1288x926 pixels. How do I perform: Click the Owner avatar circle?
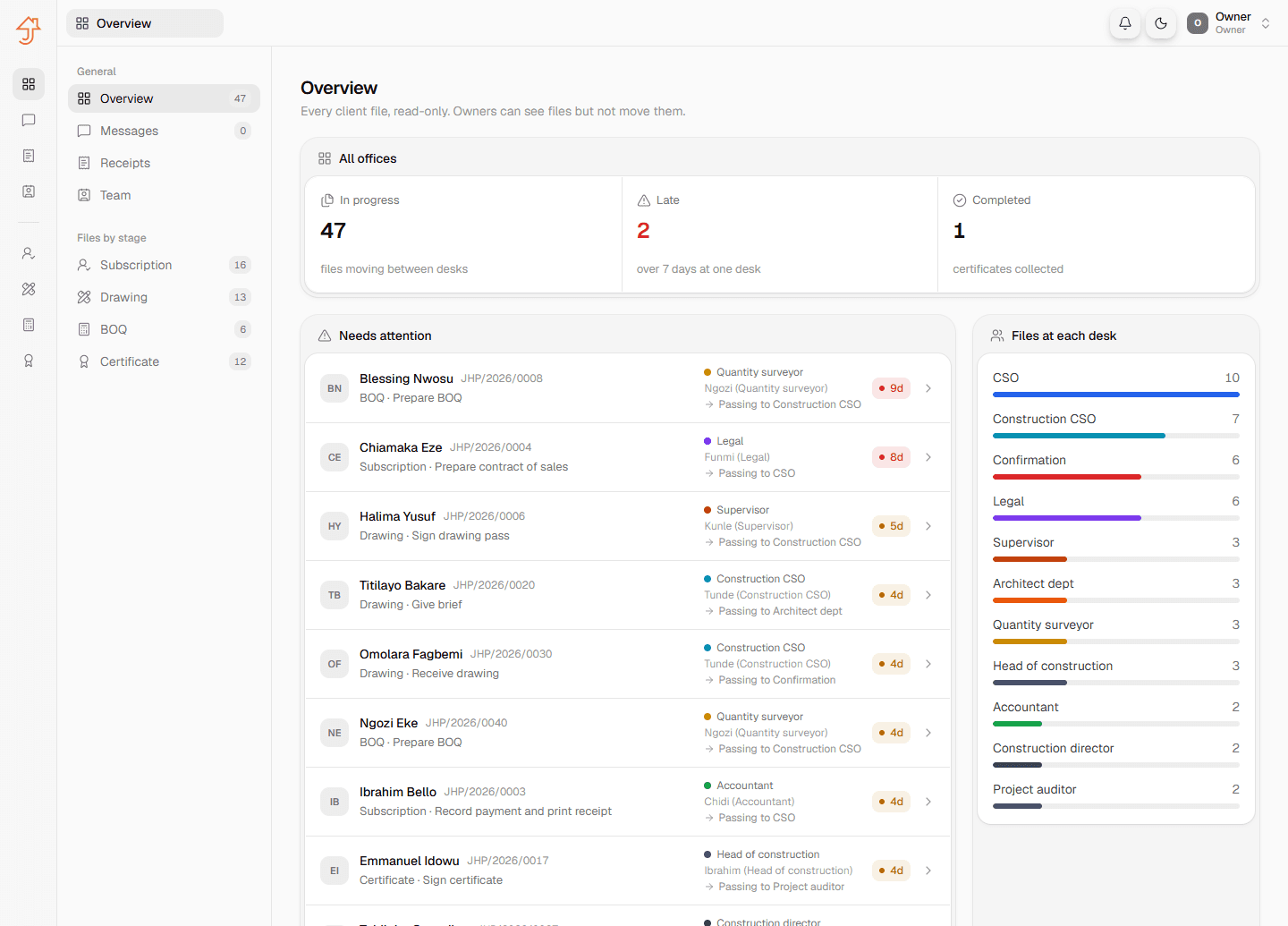[1198, 23]
